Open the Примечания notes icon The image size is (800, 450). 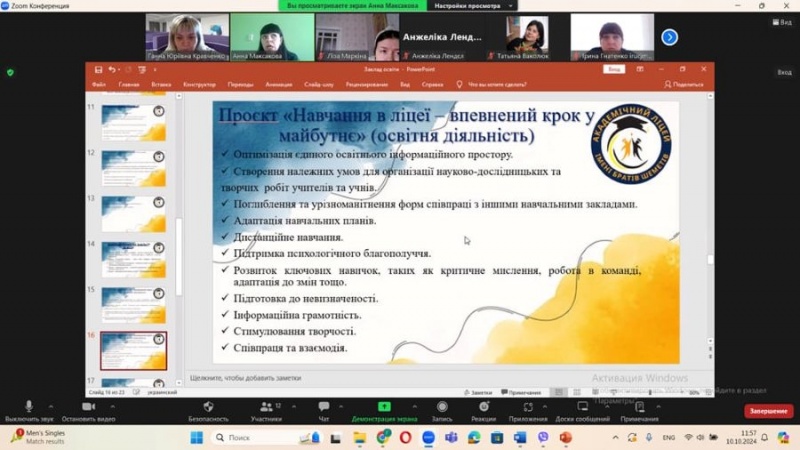tap(639, 409)
